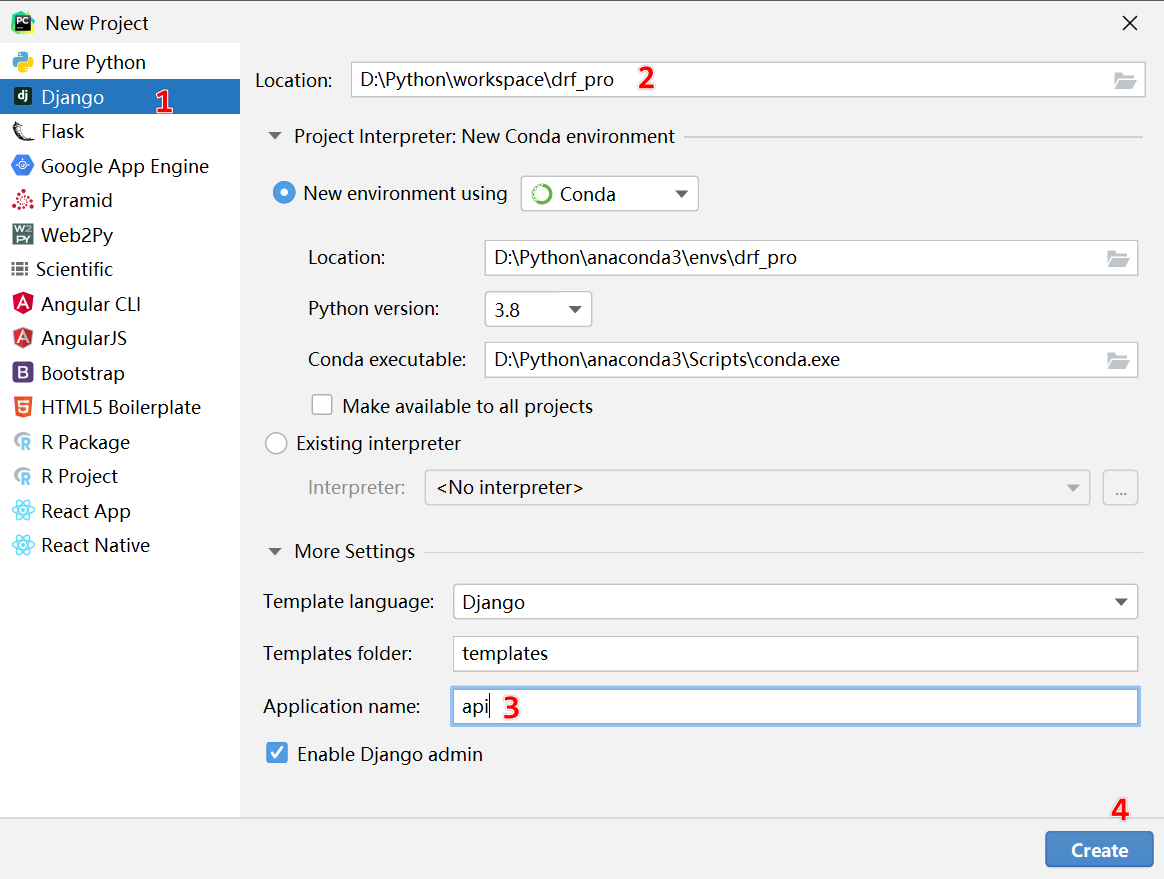Viewport: 1164px width, 879px height.
Task: Click the Pyramid label
Action: (77, 200)
